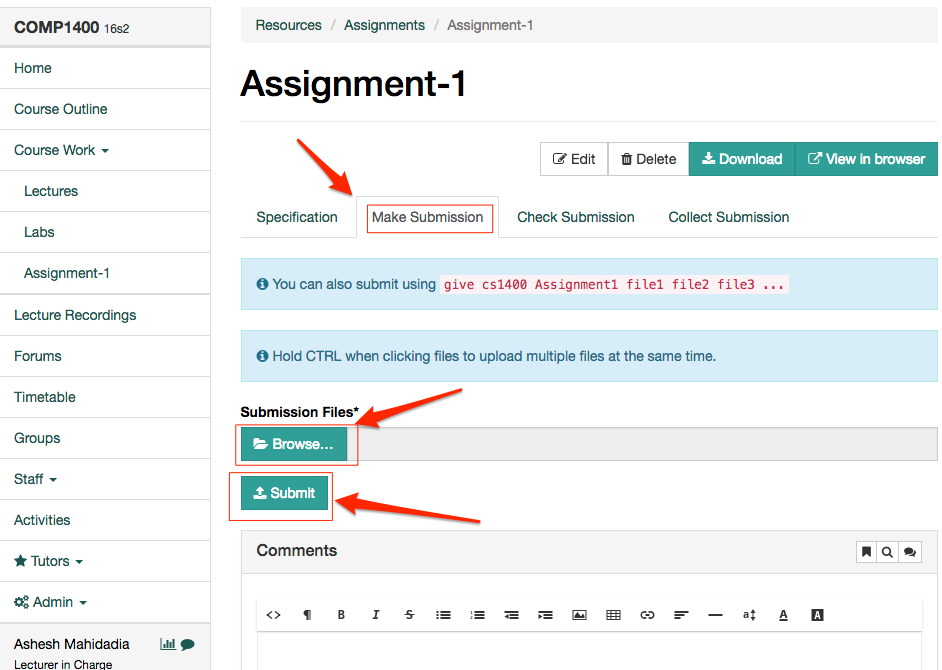Open text alignment options
This screenshot has height=670, width=942.
pyautogui.click(x=681, y=615)
